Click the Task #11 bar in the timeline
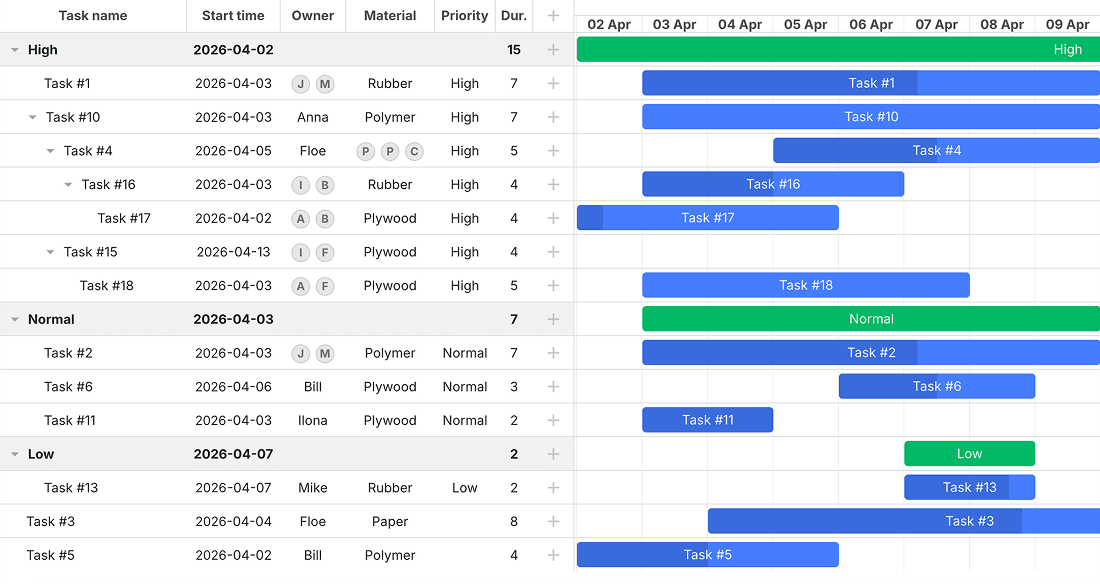Viewport: 1100px width, 584px height. (x=708, y=420)
